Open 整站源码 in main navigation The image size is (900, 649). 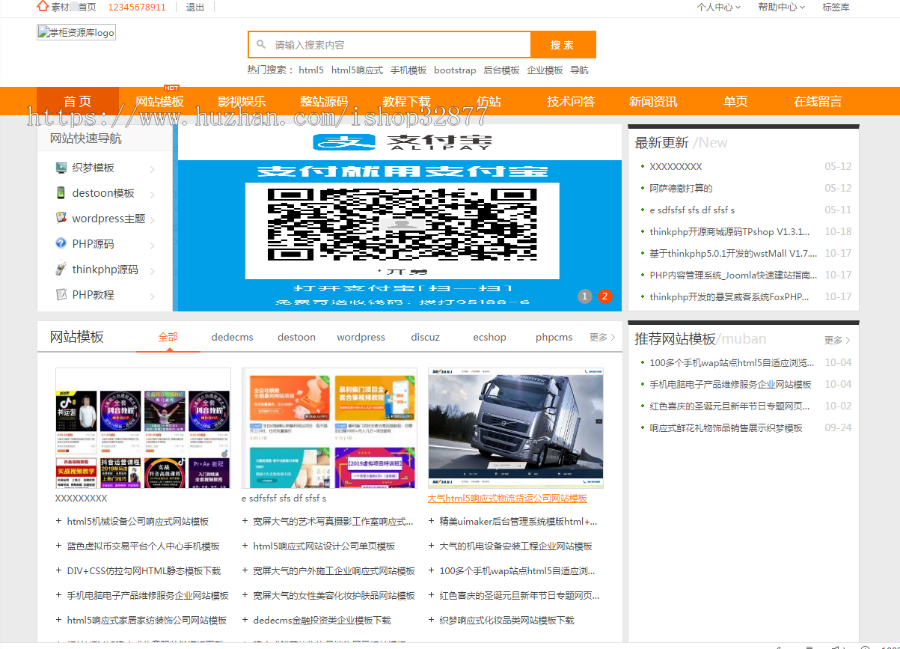point(324,102)
